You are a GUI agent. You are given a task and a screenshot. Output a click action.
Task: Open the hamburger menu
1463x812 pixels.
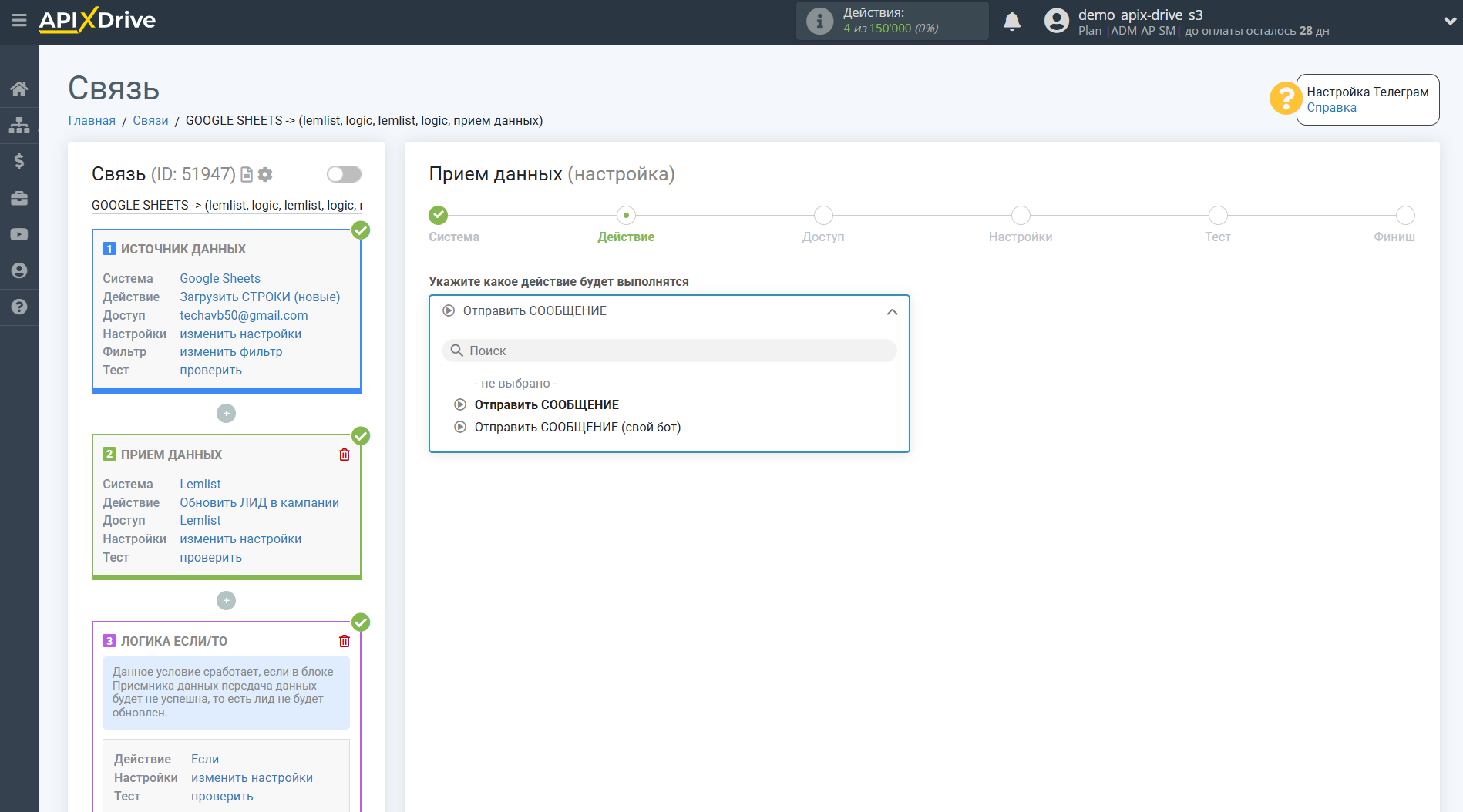18,21
